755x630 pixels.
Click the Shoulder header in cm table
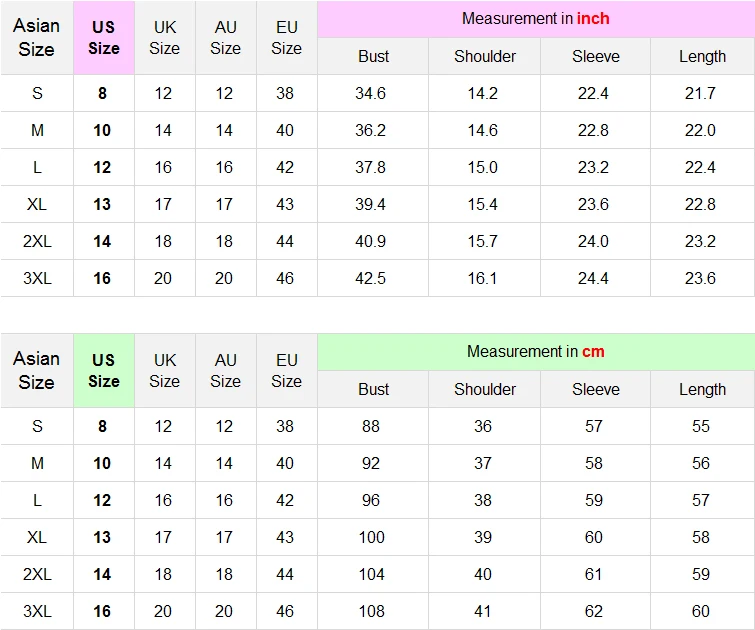click(484, 389)
